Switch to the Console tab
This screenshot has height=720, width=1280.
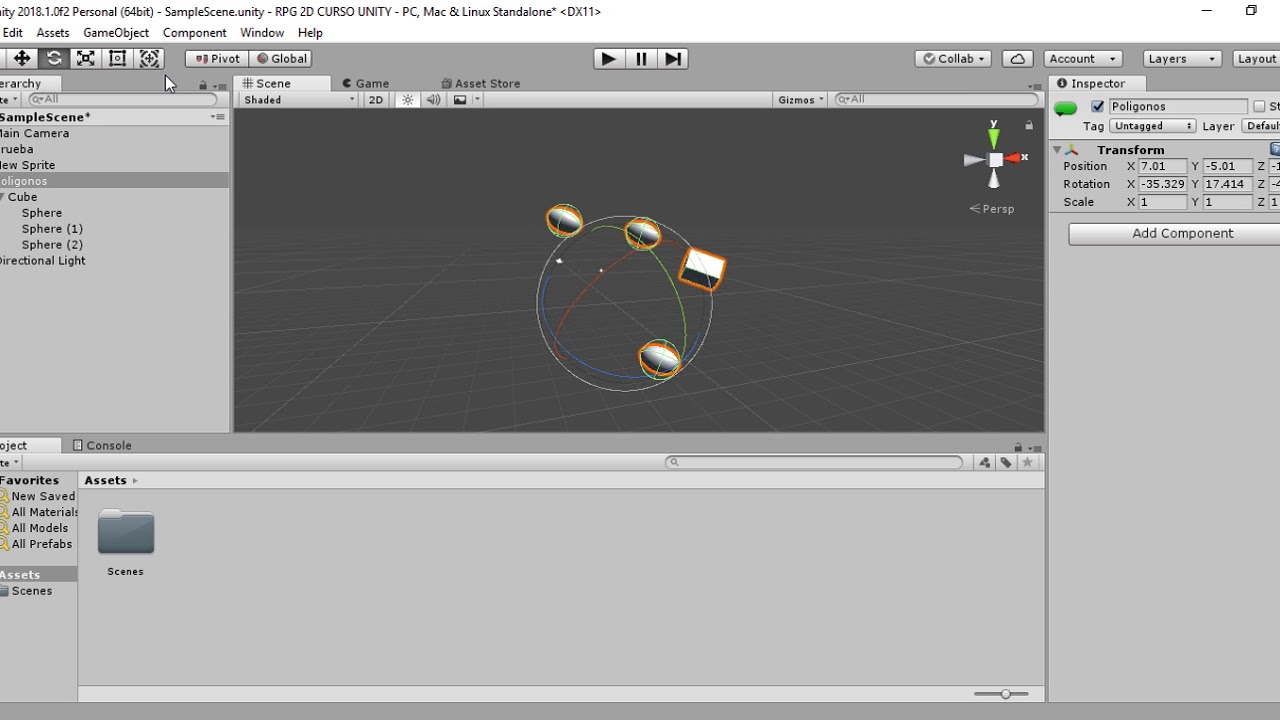(x=101, y=445)
